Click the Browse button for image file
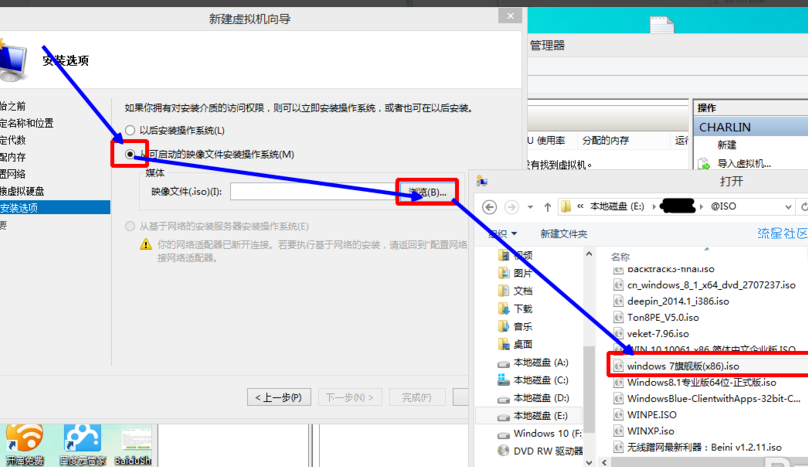 click(x=427, y=192)
